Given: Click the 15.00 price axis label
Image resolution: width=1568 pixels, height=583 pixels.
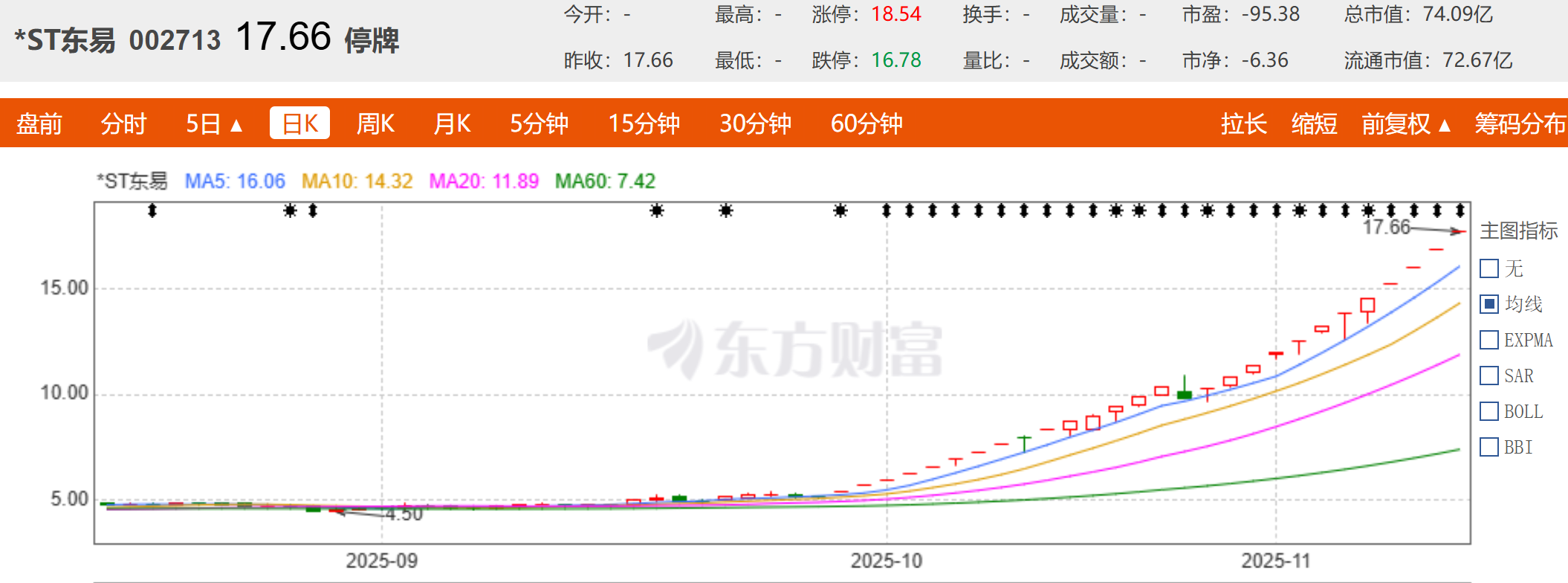Looking at the screenshot, I should coord(65,288).
